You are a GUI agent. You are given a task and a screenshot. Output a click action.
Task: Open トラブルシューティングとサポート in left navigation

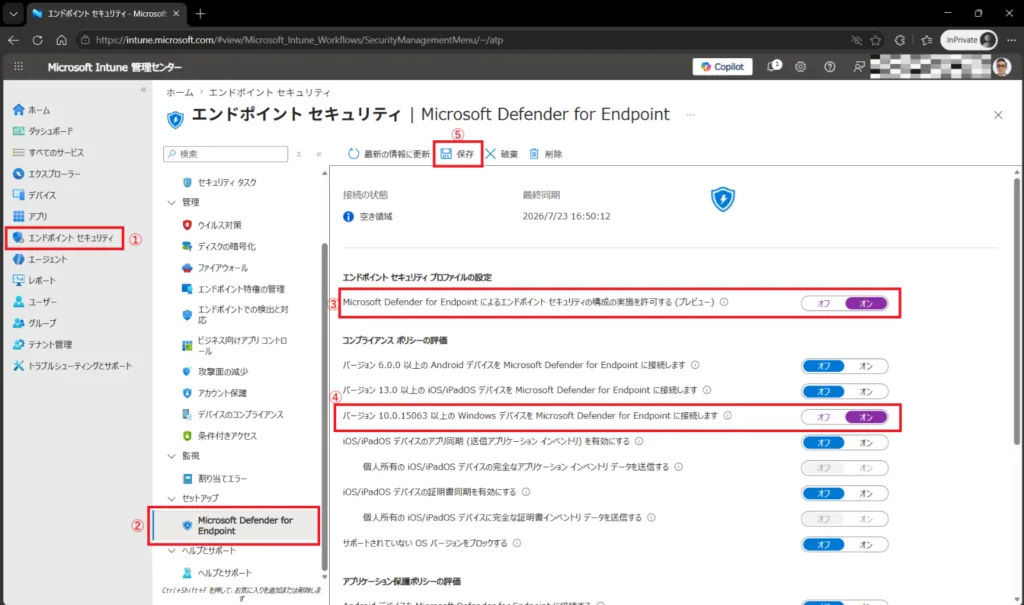[x=72, y=366]
